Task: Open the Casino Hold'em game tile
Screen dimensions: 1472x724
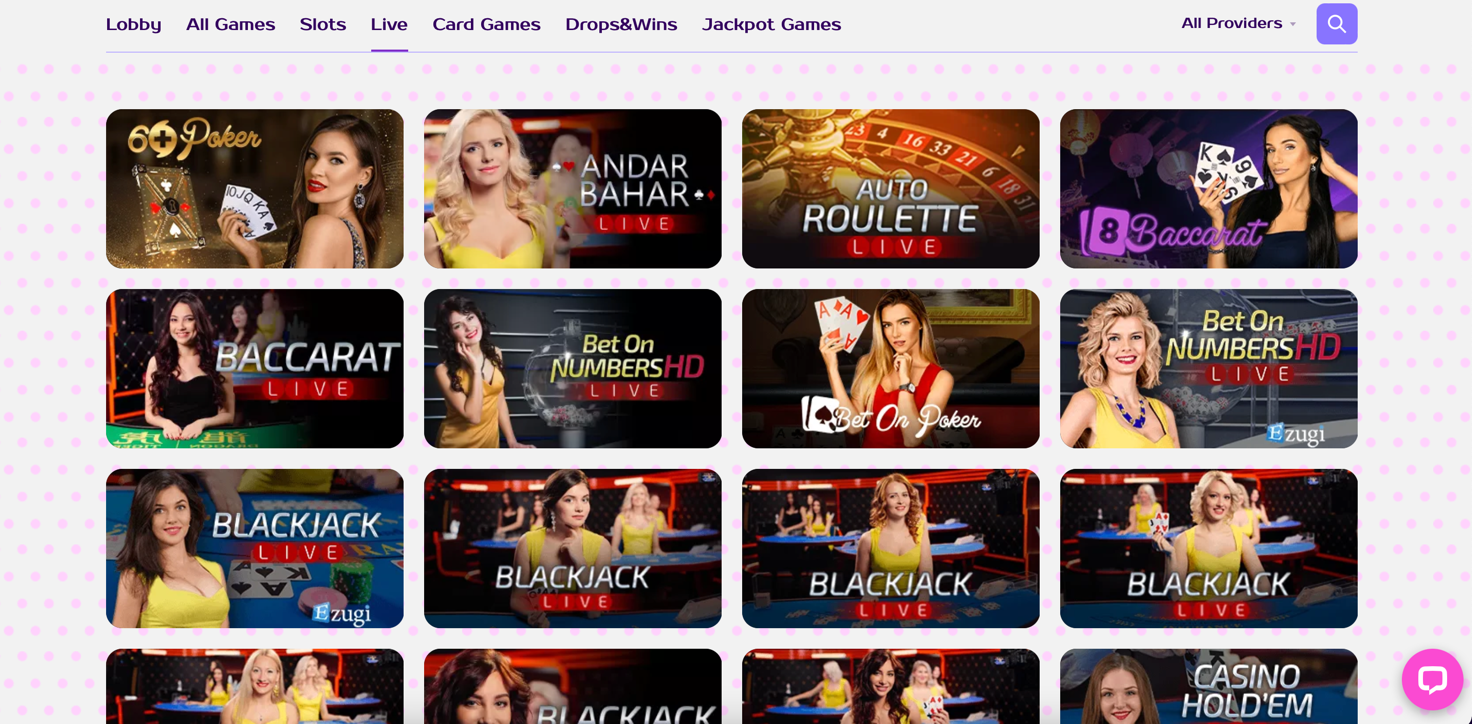Action: pyautogui.click(x=1209, y=686)
